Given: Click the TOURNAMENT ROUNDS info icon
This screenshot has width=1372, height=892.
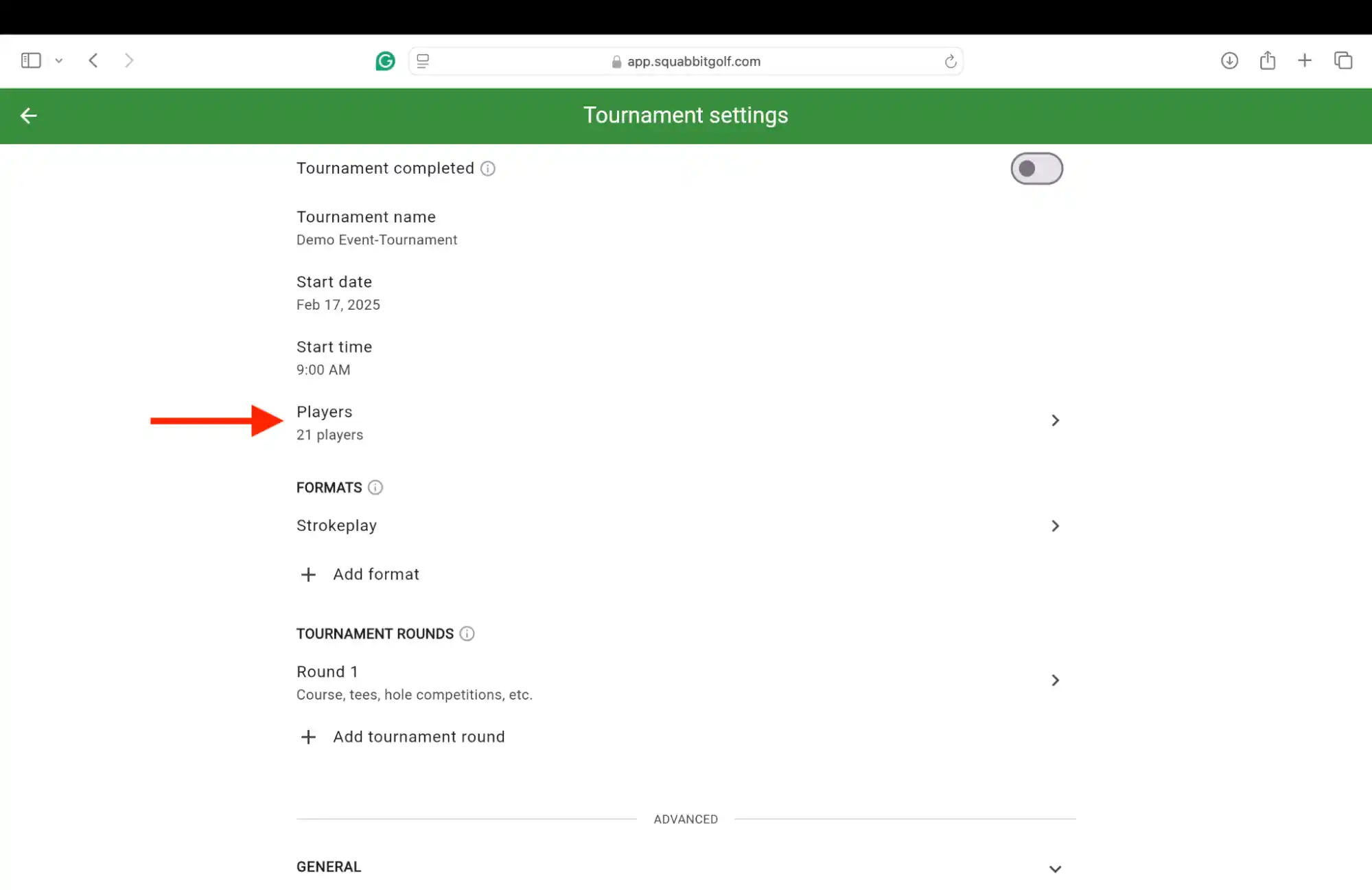Looking at the screenshot, I should [x=467, y=634].
